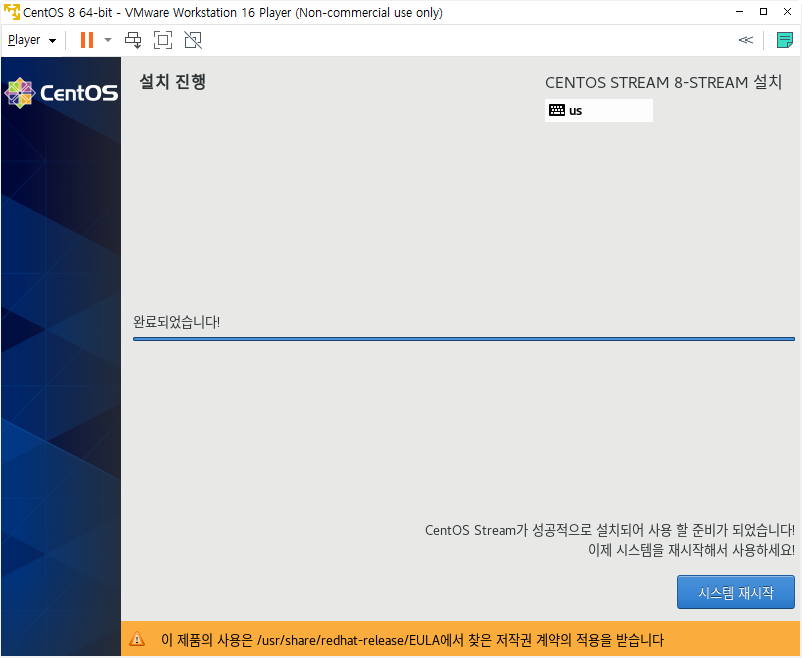Click the 이제 시스템을 재시작해서 사용하세요! text
The height and width of the screenshot is (658, 802).
tap(692, 550)
